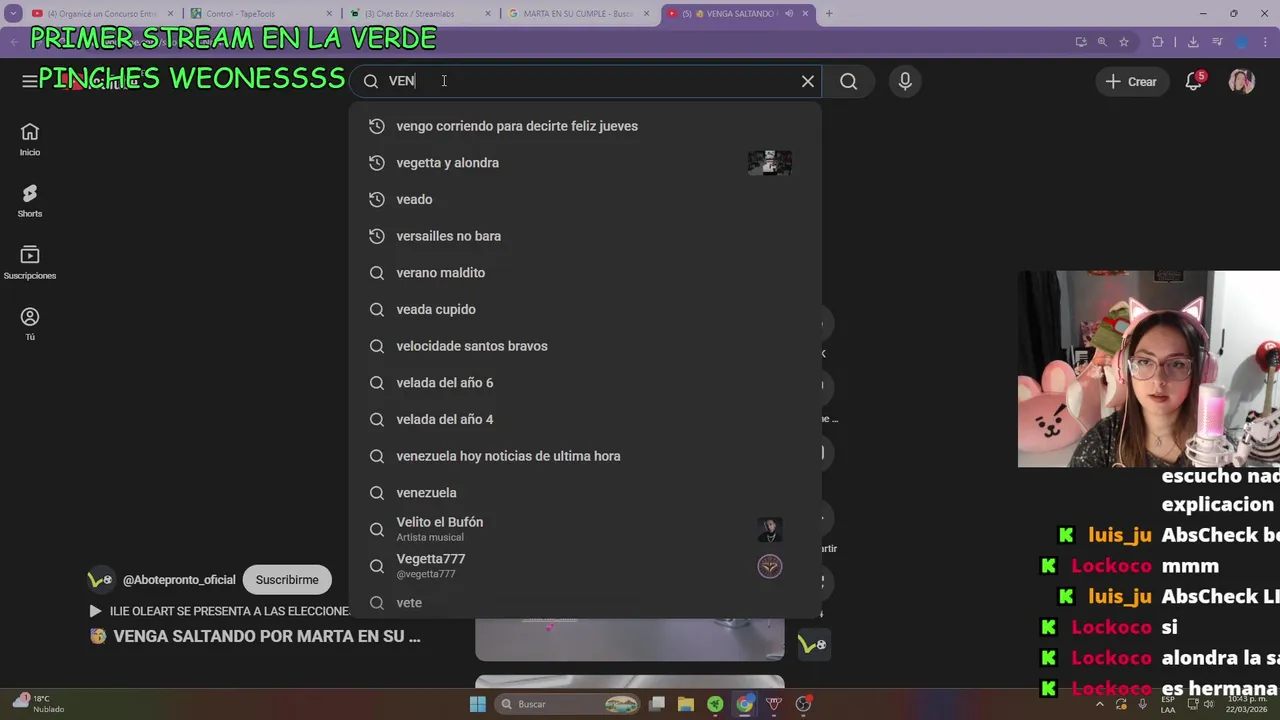
Task: Close the 'Control - TapeTools' tab
Action: (x=329, y=14)
